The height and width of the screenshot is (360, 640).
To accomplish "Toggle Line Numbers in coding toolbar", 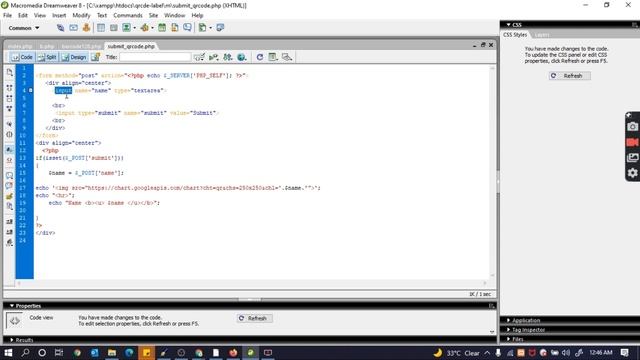I will click(9, 150).
